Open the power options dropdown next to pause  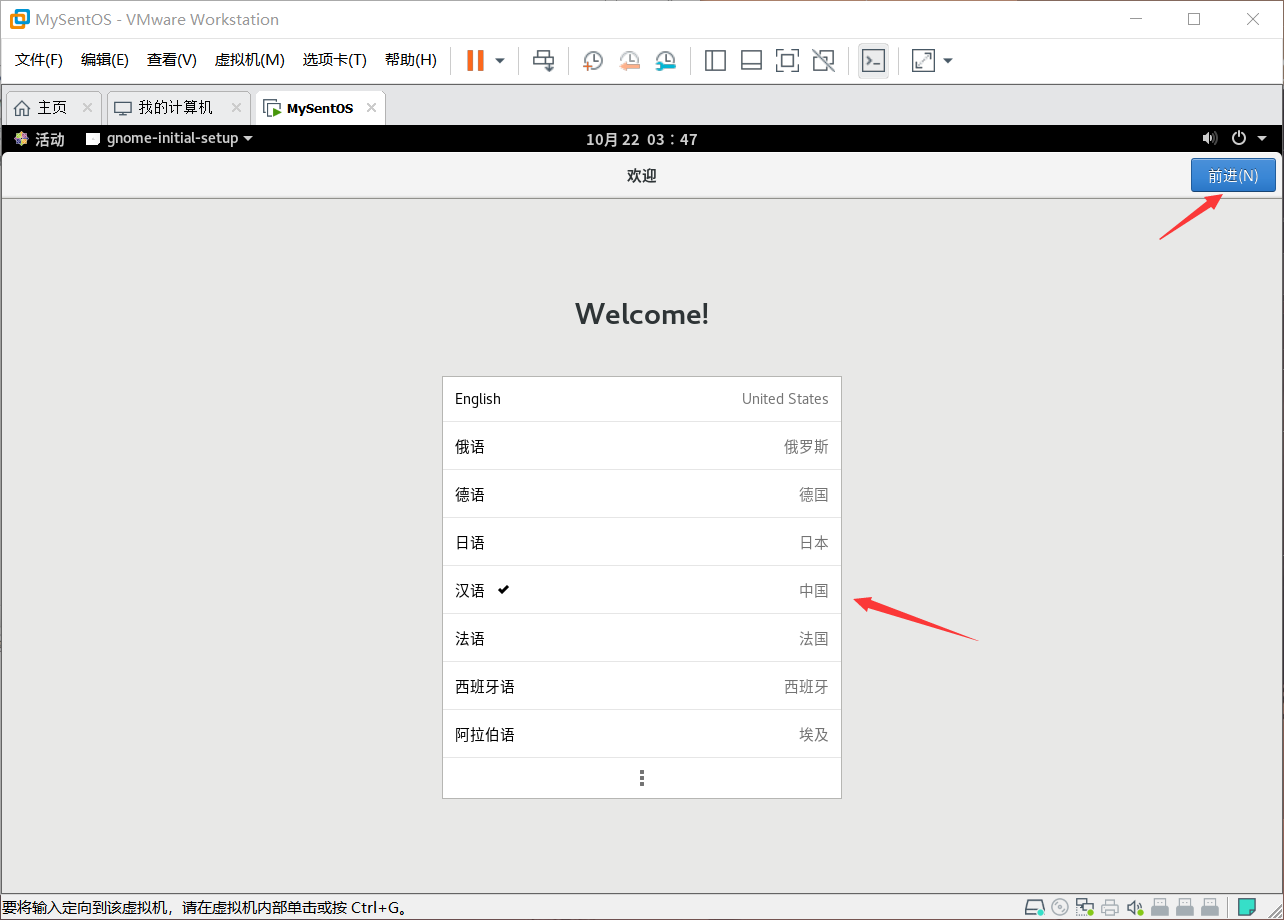tap(500, 61)
